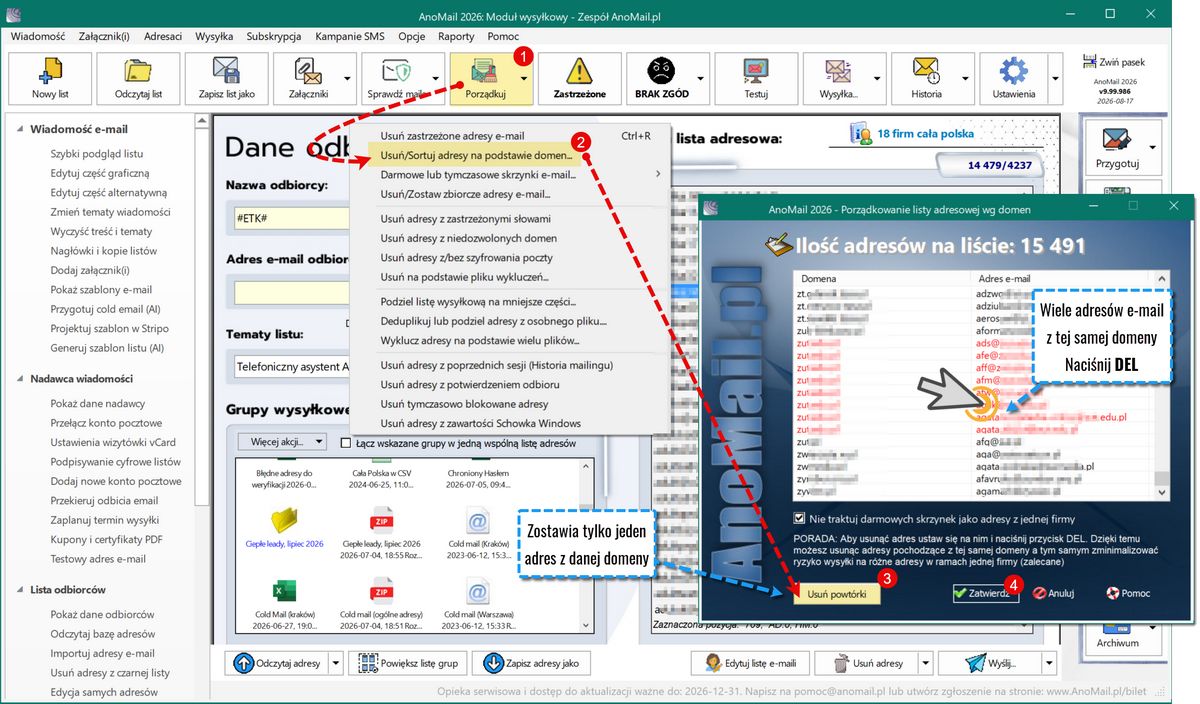1200x704 pixels.
Task: Open the Raporty menu
Action: coord(456,36)
